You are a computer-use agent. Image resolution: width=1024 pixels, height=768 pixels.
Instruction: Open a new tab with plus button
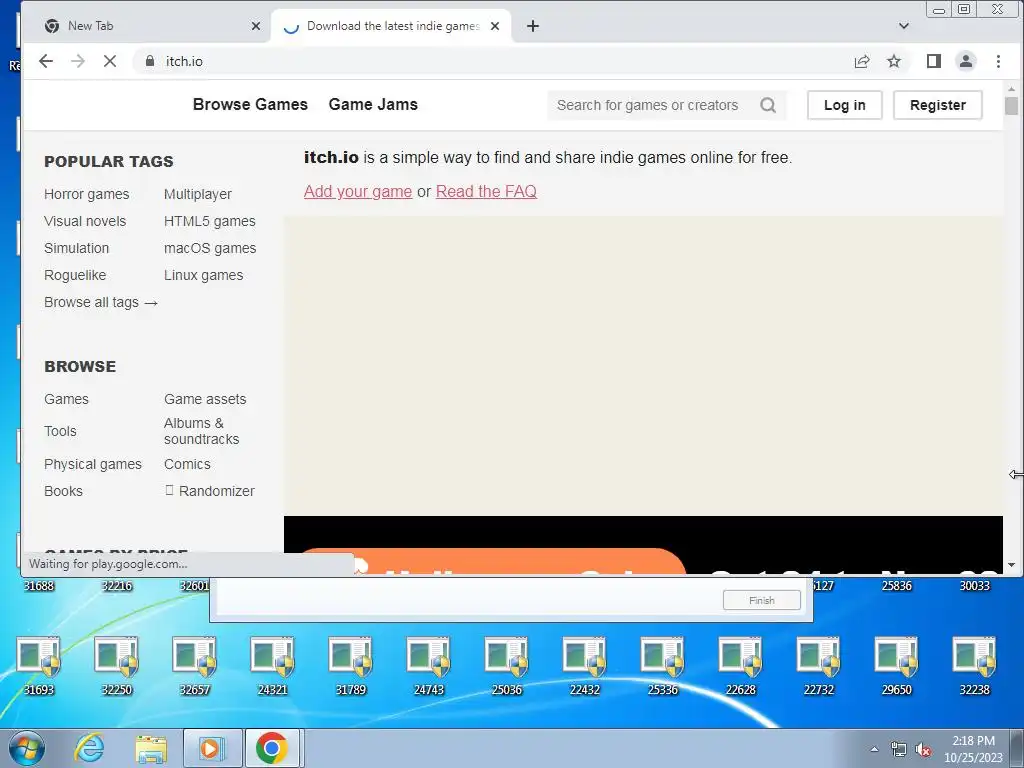click(x=533, y=26)
